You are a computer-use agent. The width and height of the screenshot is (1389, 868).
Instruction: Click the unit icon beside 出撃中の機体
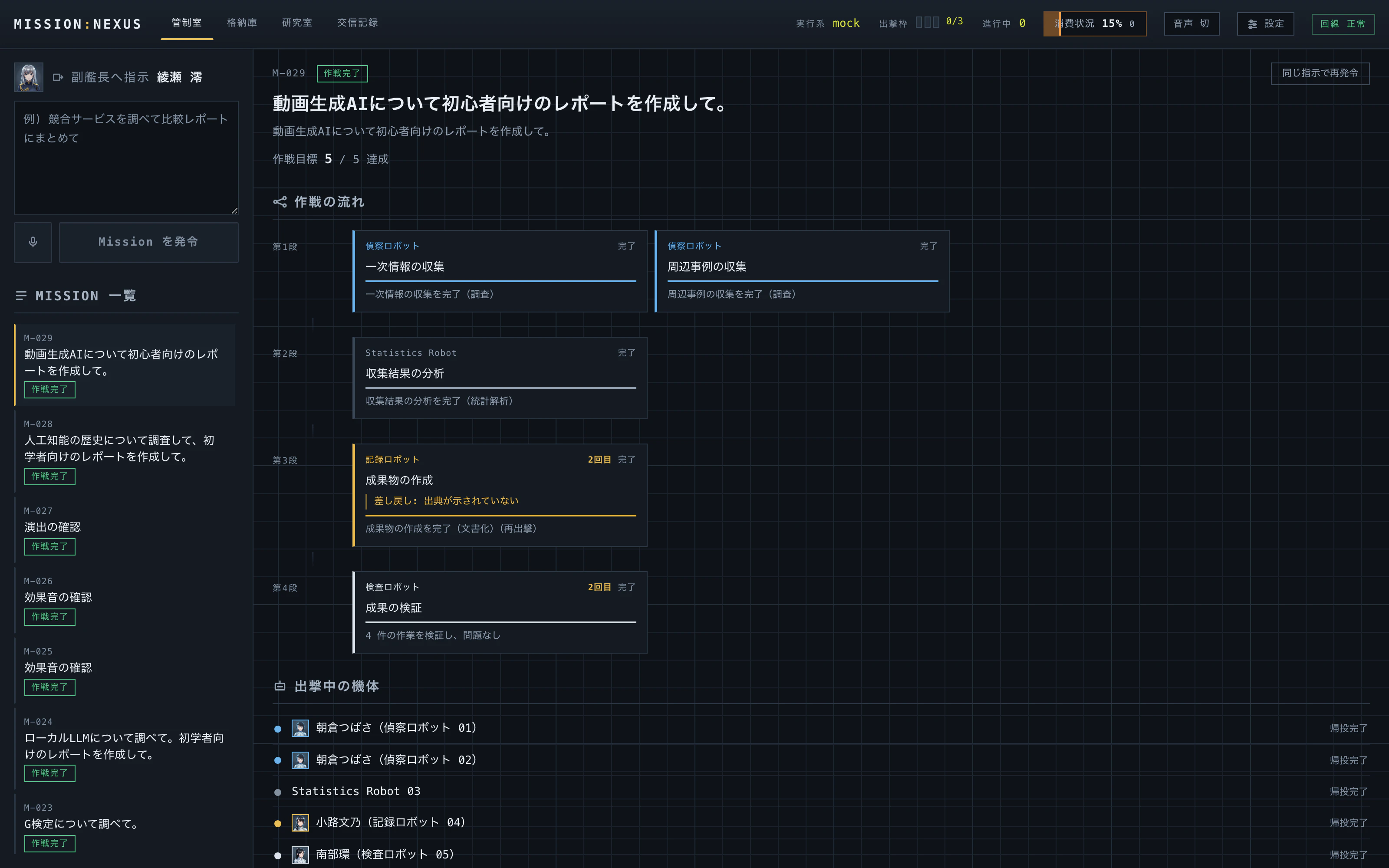click(280, 686)
